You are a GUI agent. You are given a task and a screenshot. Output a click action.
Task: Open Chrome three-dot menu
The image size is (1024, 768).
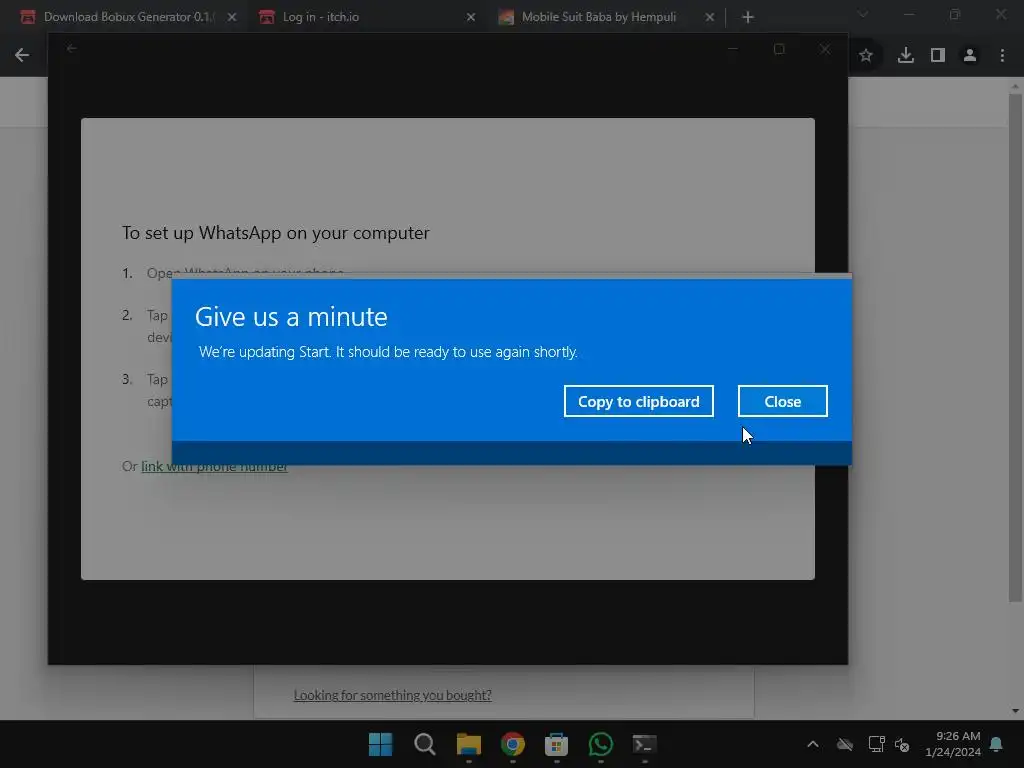click(x=1002, y=56)
